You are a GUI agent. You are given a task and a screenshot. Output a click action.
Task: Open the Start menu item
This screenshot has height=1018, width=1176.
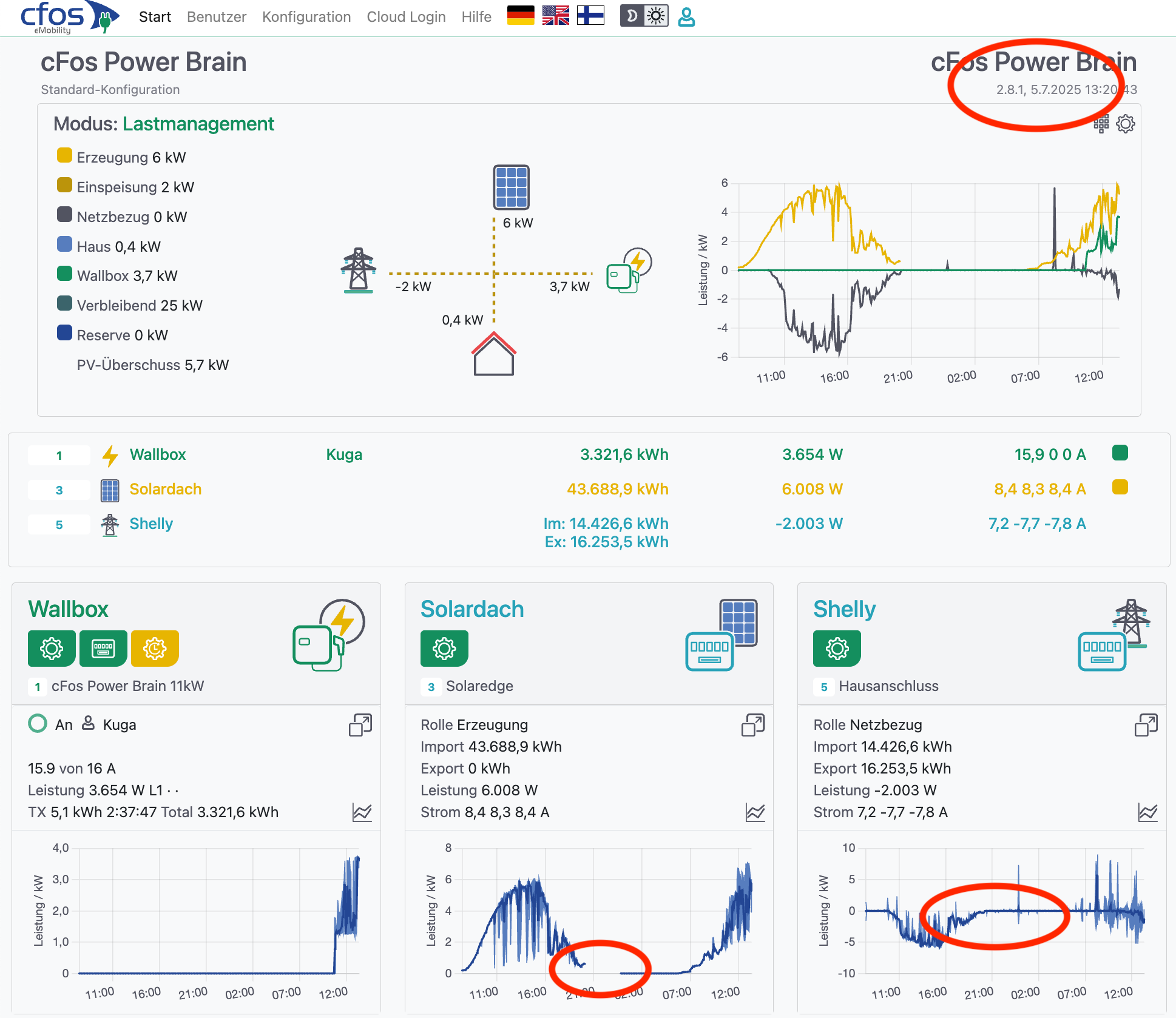[x=155, y=17]
